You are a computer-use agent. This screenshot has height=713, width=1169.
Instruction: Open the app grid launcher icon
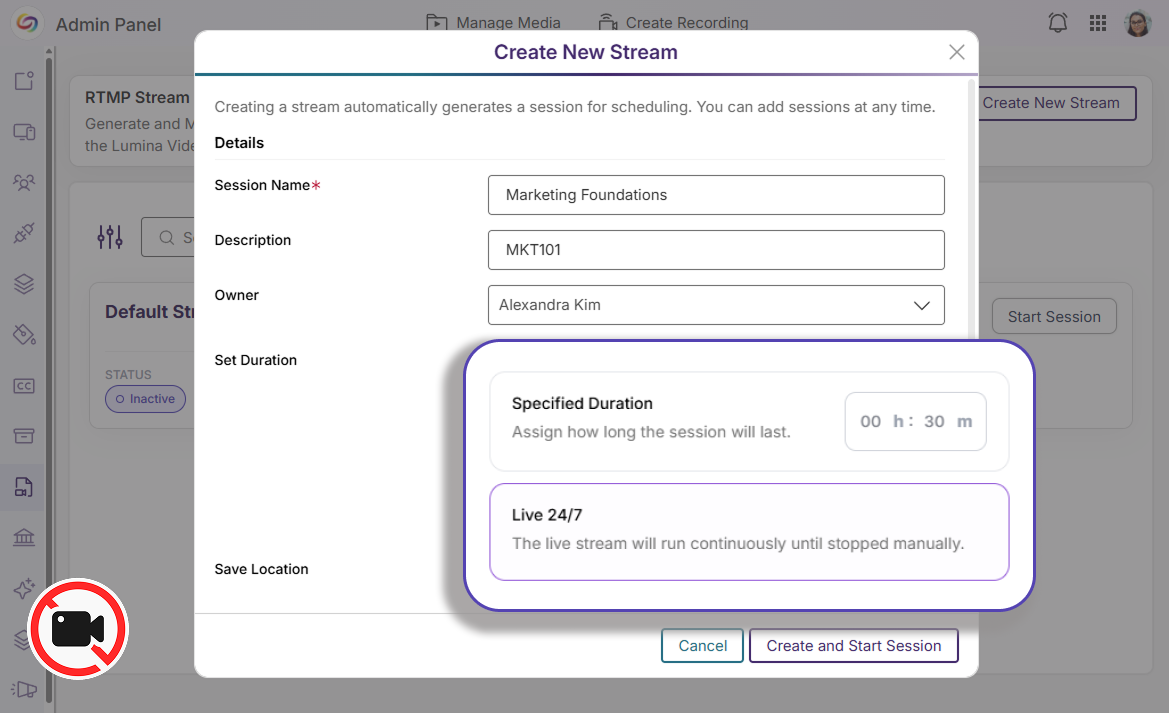(x=1097, y=22)
